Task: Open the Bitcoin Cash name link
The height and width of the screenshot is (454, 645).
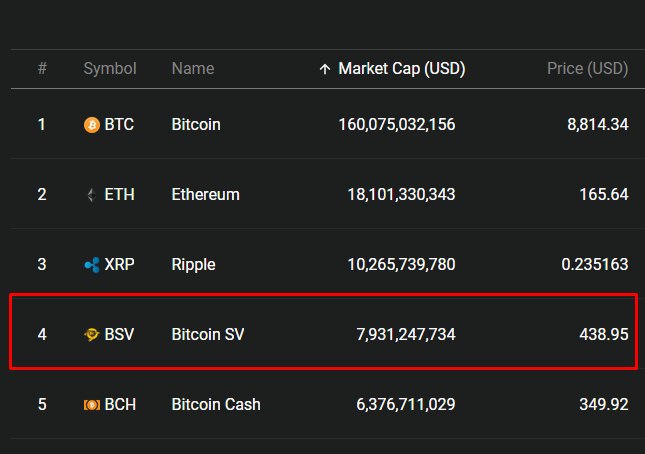Action: point(216,405)
